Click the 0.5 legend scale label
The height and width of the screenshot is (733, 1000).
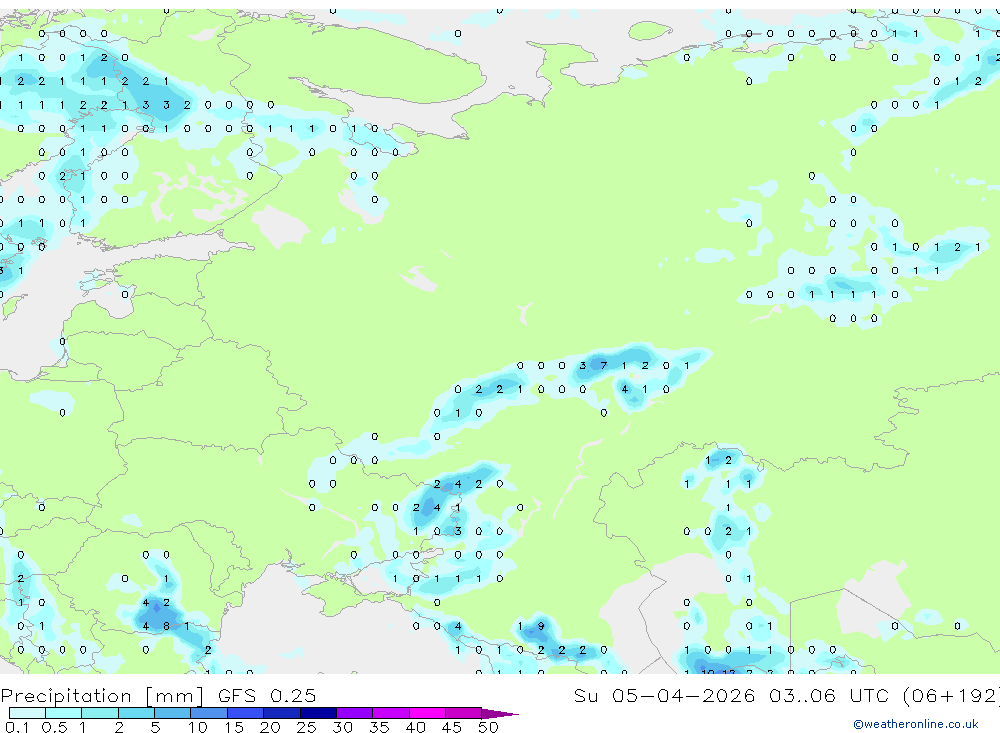tap(54, 727)
